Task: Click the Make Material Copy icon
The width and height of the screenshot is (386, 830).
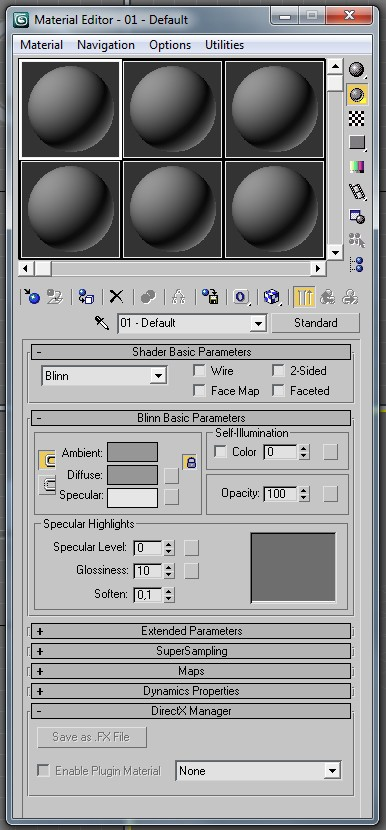Action: [x=148, y=297]
